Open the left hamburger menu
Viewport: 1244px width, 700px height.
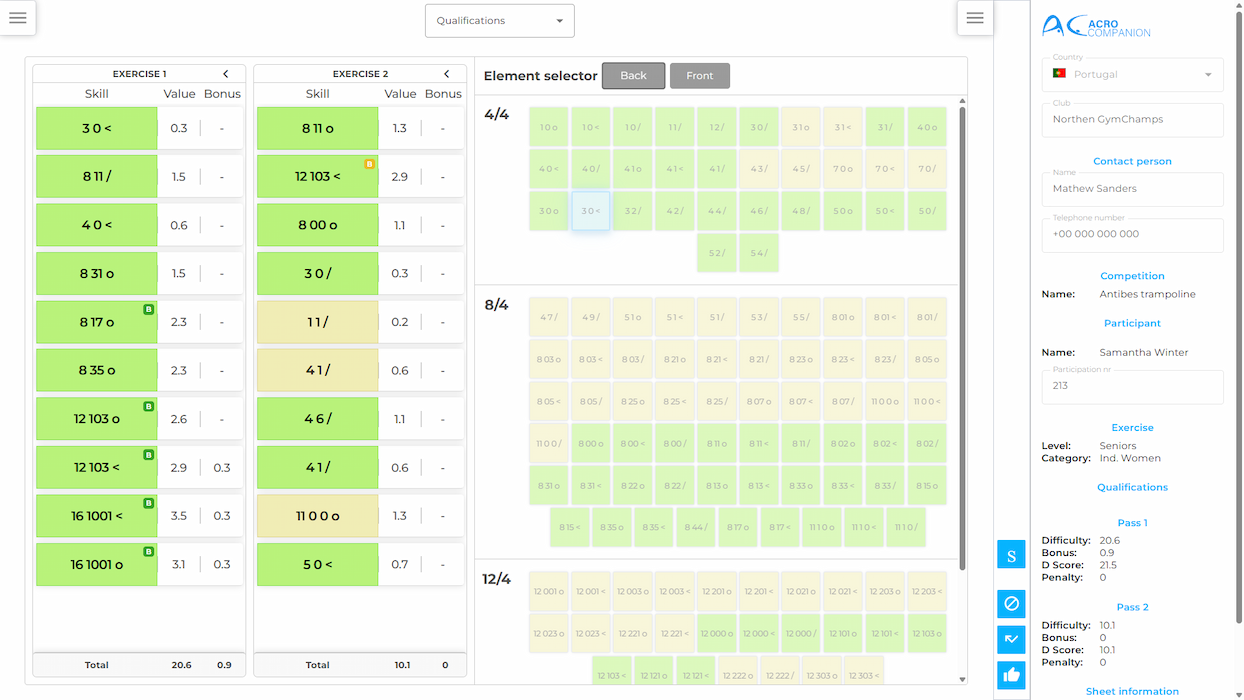(18, 18)
